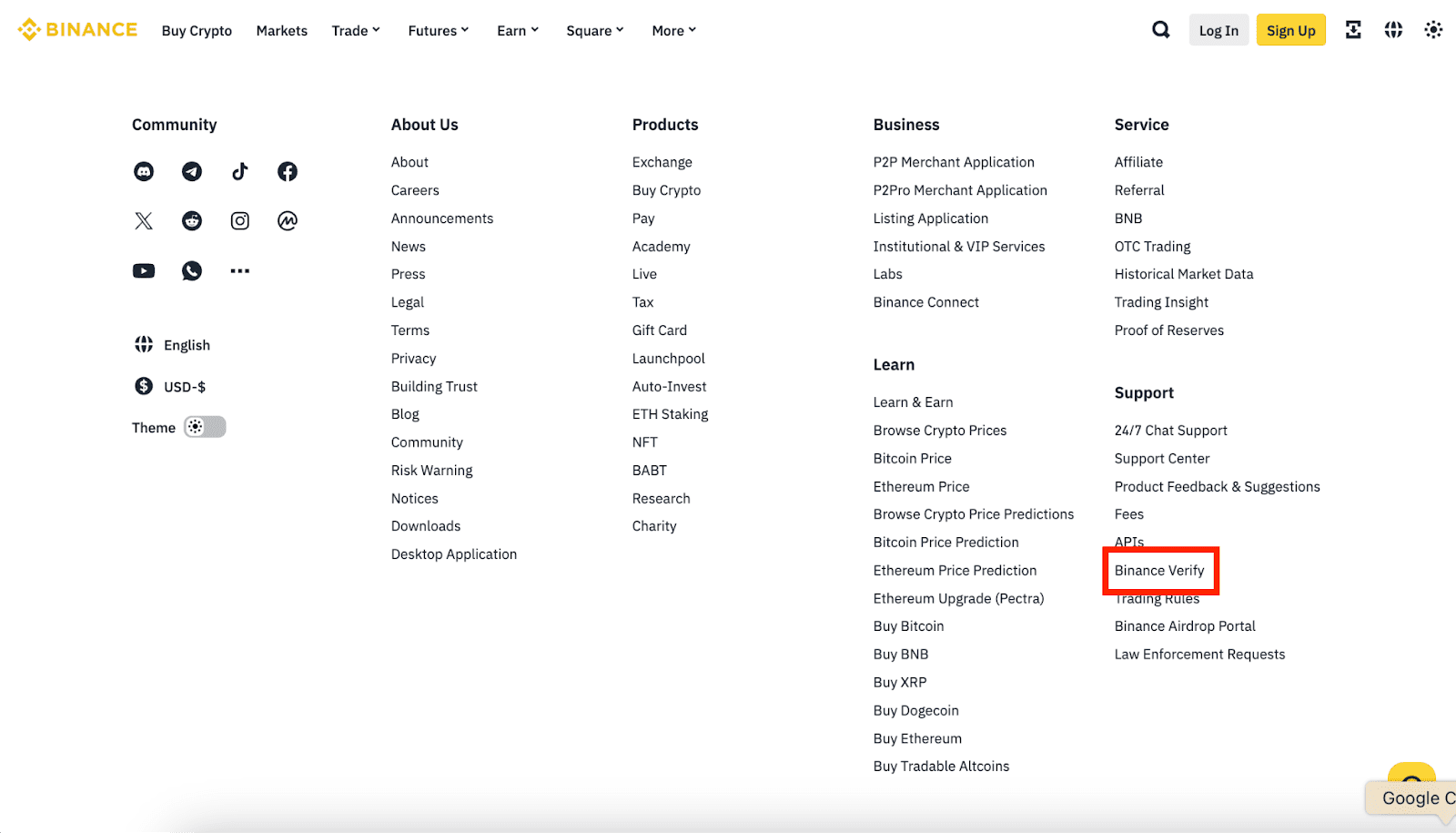The height and width of the screenshot is (833, 1456).
Task: Open the Learn & Earn link
Action: (914, 402)
